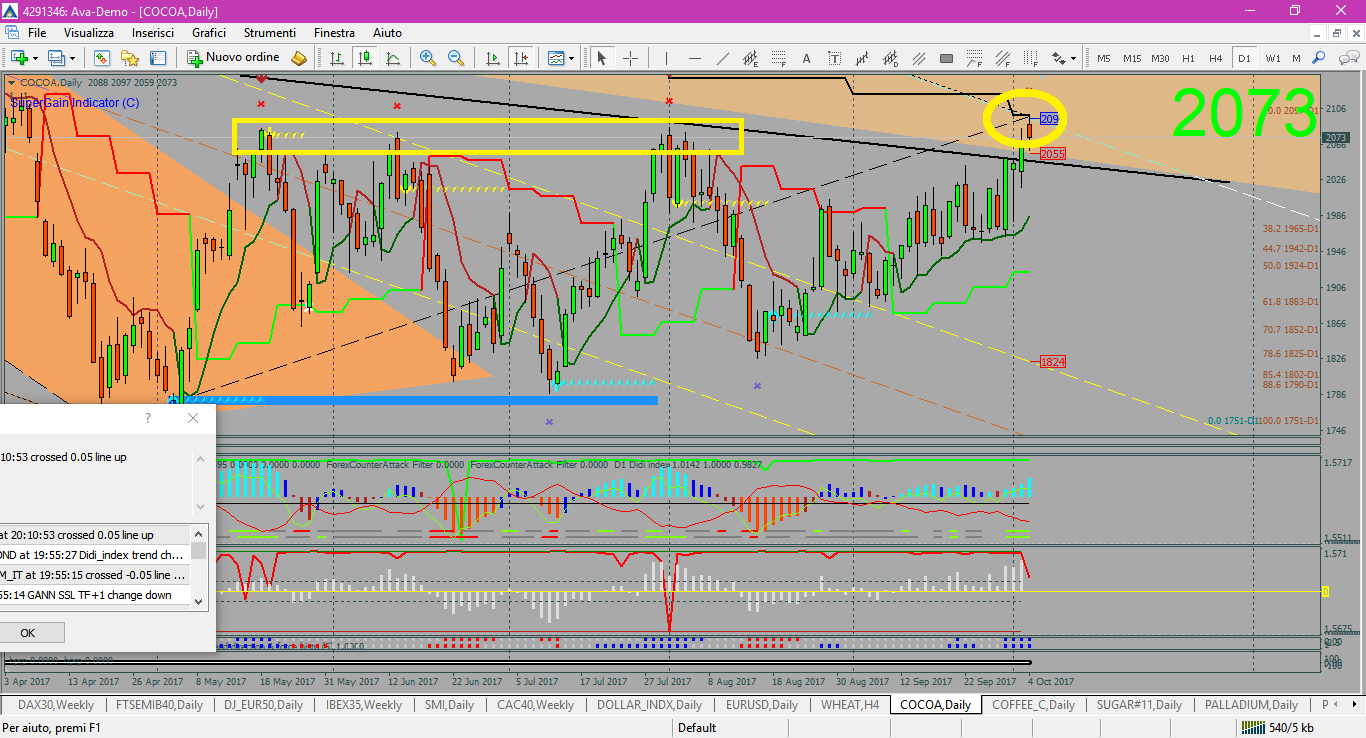Switch to the WHEAT,H4 chart tab
This screenshot has width=1366, height=738.
click(x=850, y=705)
